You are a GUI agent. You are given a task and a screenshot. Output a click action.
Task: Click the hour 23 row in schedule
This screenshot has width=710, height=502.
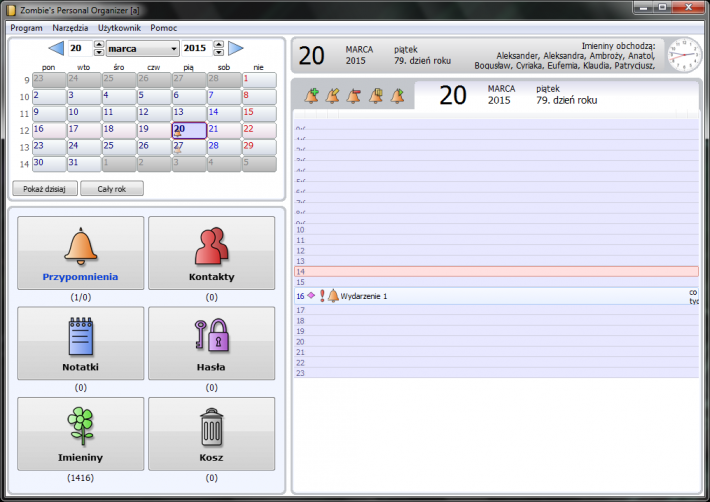pos(496,373)
